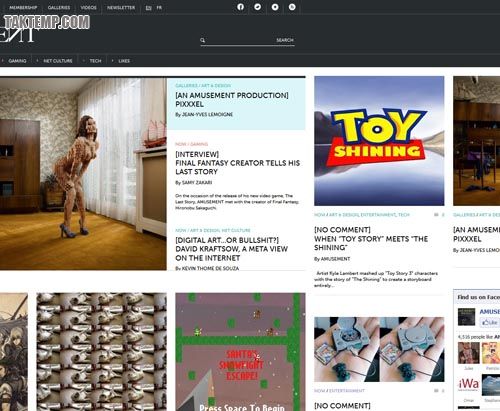
Task: Expand the LIKES category arrow
Action: point(112,61)
